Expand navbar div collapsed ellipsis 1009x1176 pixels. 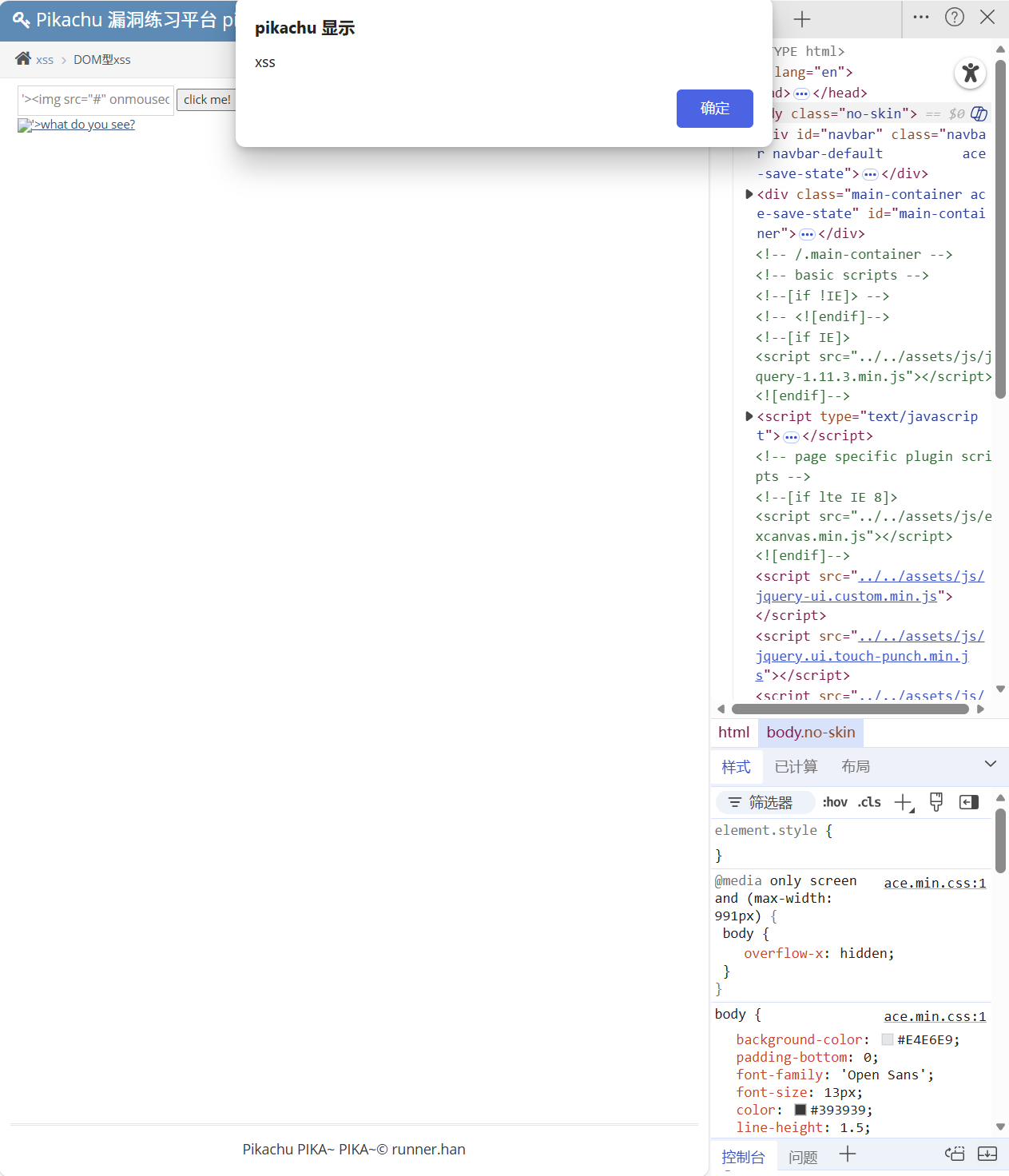(x=870, y=174)
